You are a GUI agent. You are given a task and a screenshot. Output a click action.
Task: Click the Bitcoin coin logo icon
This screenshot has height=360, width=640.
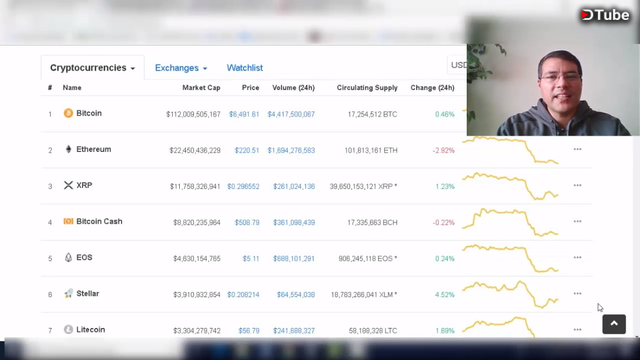tap(68, 113)
